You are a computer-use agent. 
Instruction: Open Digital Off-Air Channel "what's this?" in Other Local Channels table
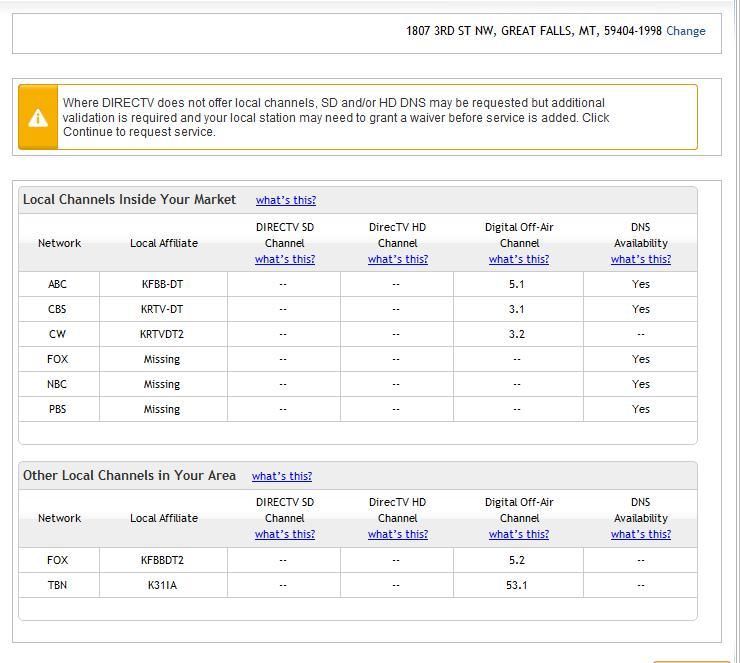pos(519,534)
